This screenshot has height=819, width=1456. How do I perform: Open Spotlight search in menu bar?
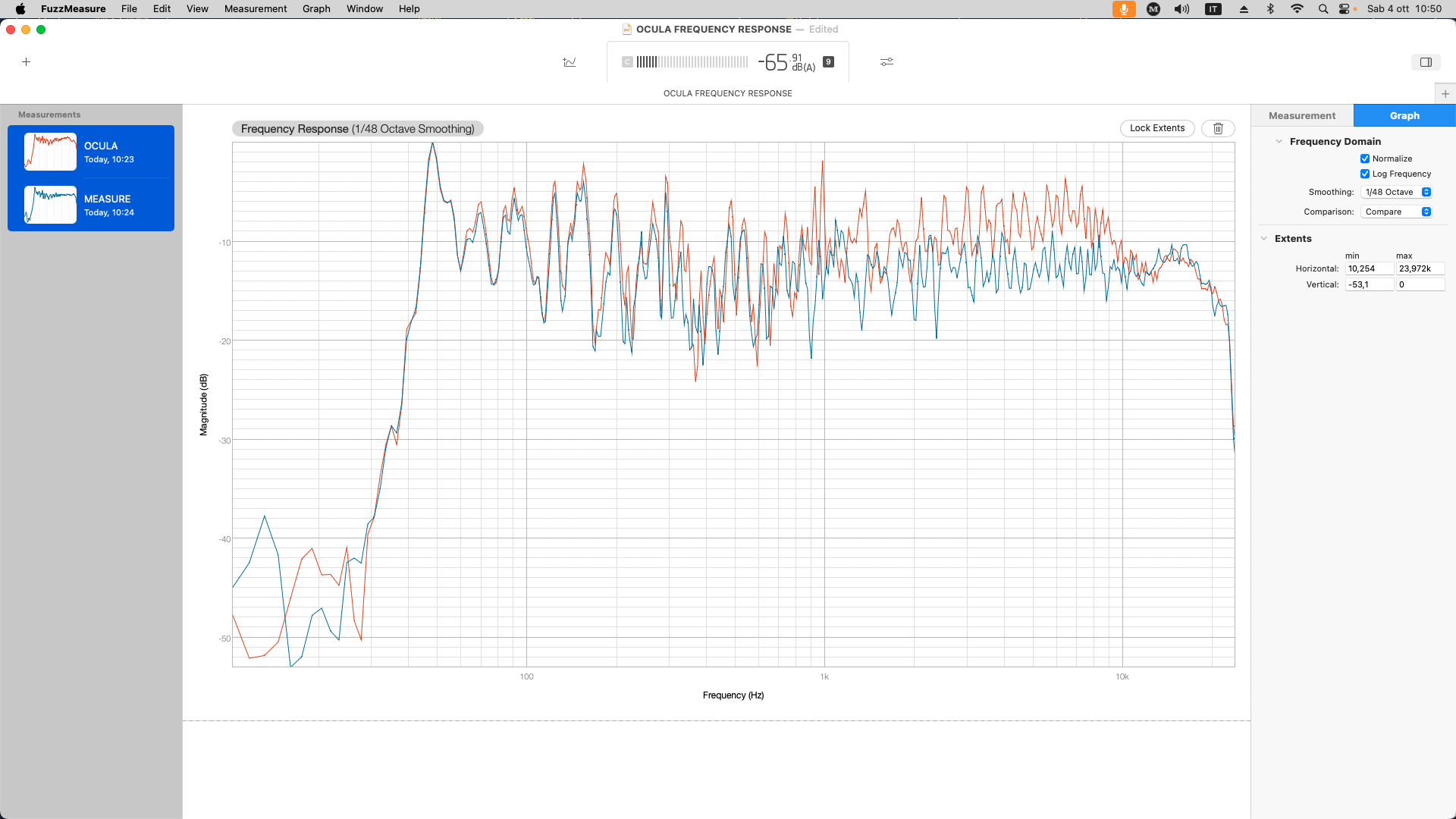[x=1323, y=9]
